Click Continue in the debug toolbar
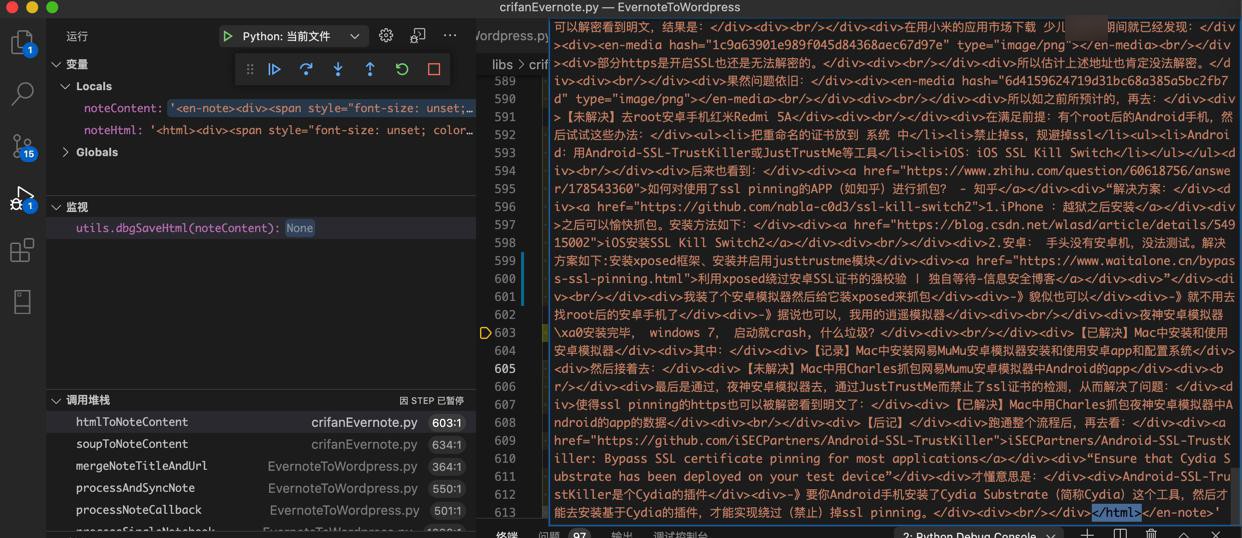 click(274, 70)
